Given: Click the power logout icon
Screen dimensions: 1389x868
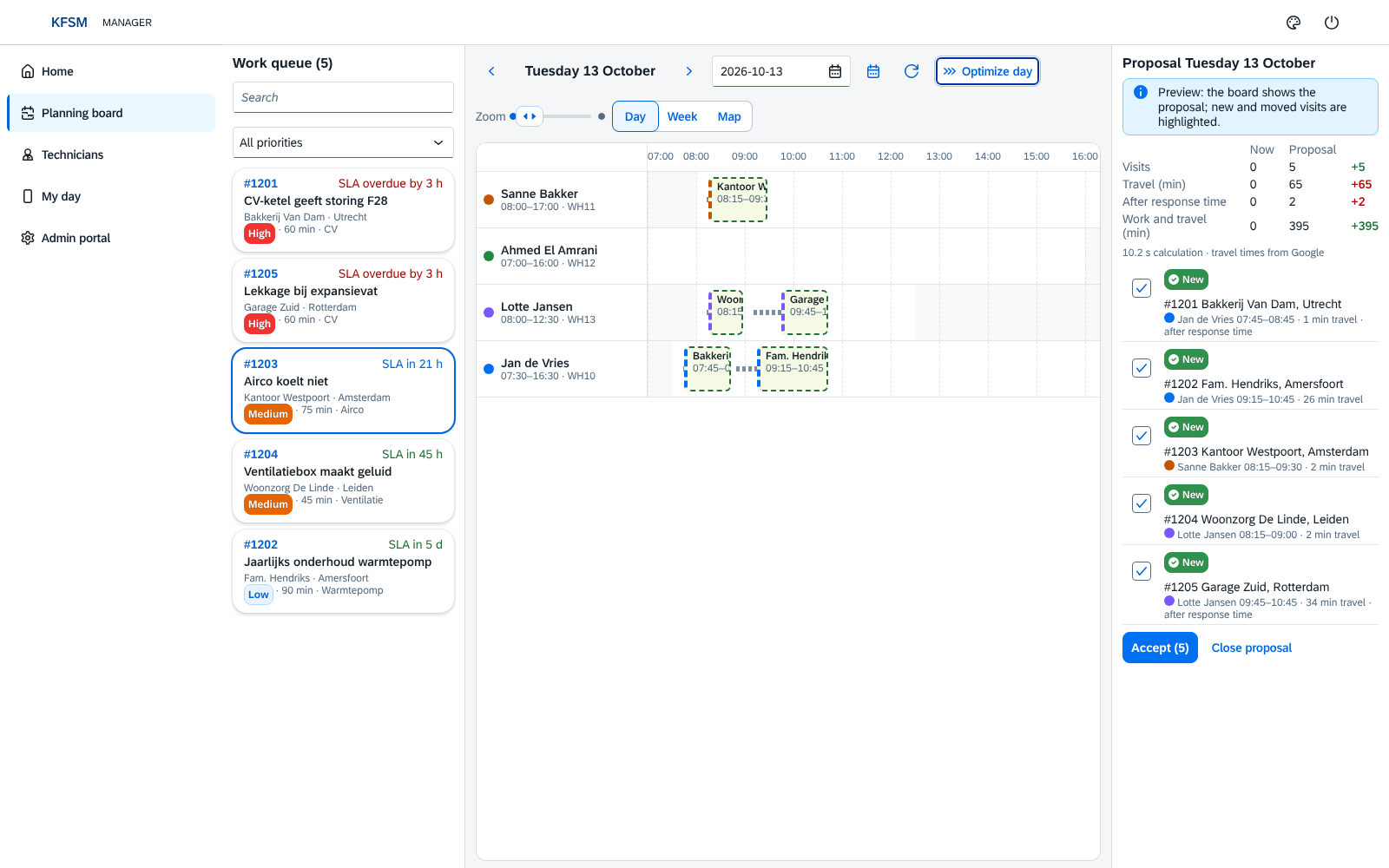Looking at the screenshot, I should 1332,23.
